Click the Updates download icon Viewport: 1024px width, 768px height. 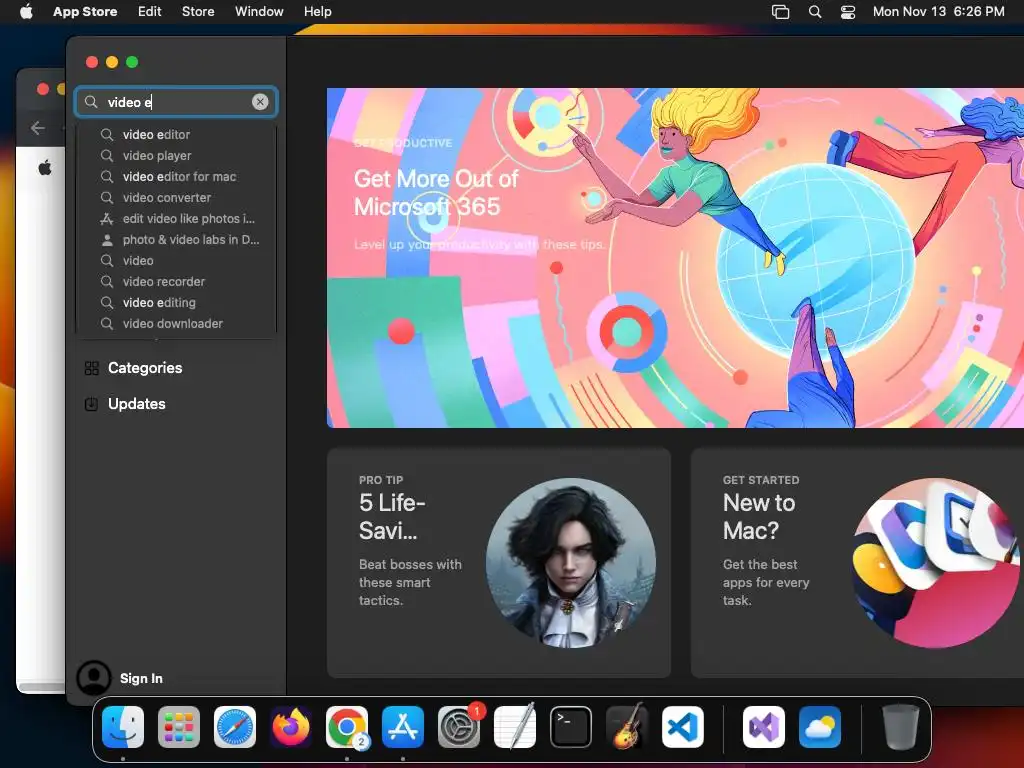(x=91, y=404)
